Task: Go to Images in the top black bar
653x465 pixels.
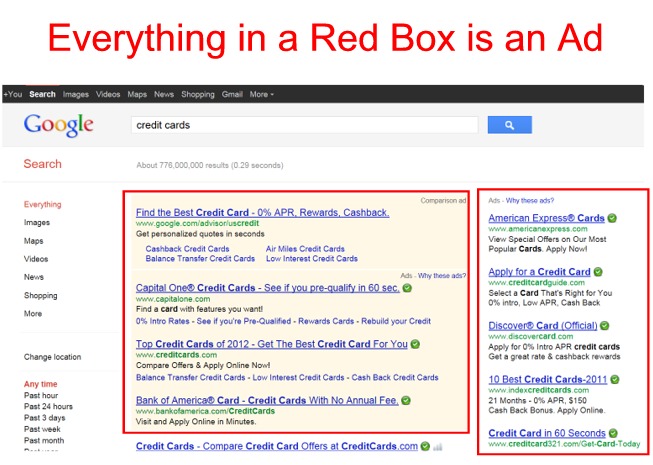Action: (76, 94)
